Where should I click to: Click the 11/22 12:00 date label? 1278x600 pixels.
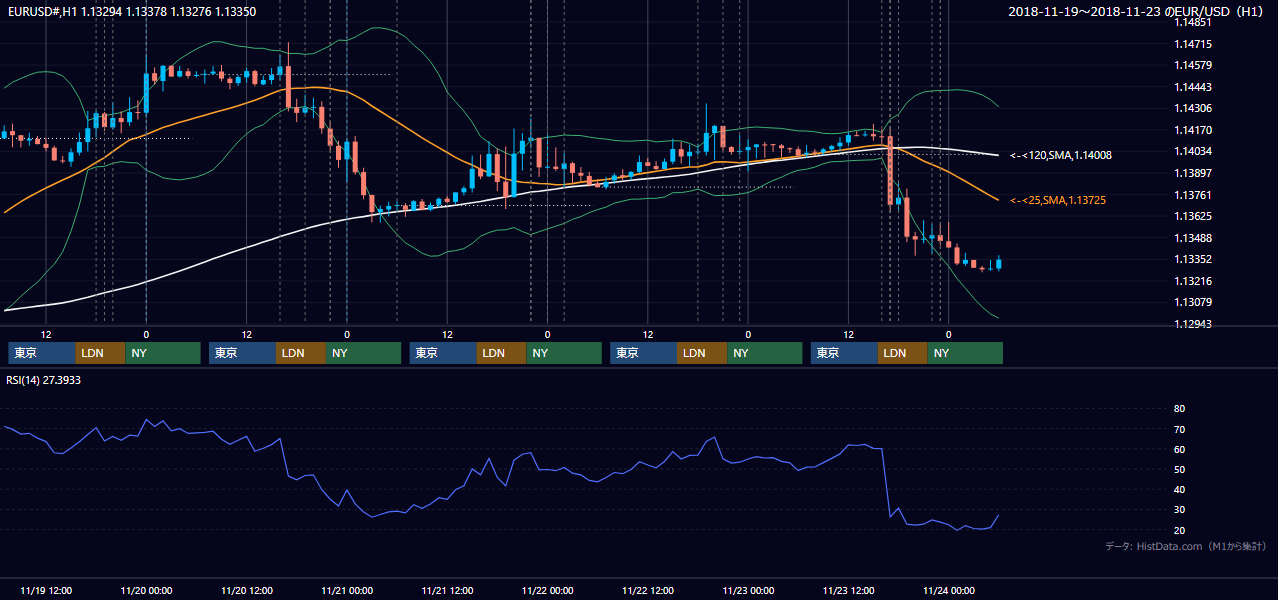(648, 590)
